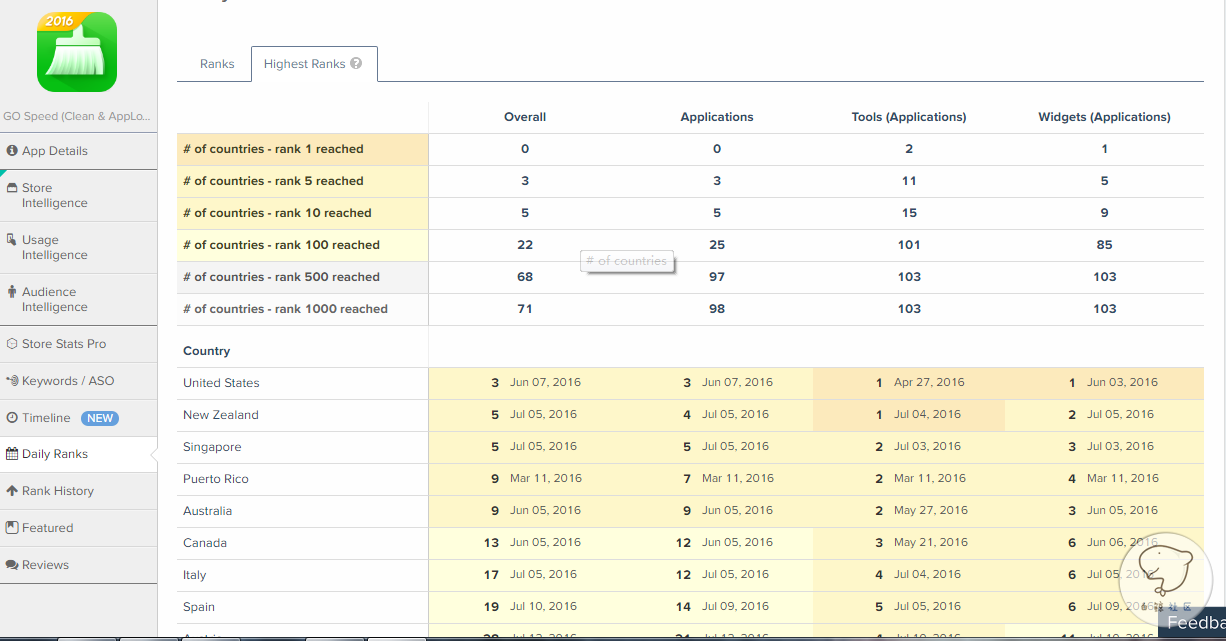Select the Highest Ranks tab

point(304,64)
